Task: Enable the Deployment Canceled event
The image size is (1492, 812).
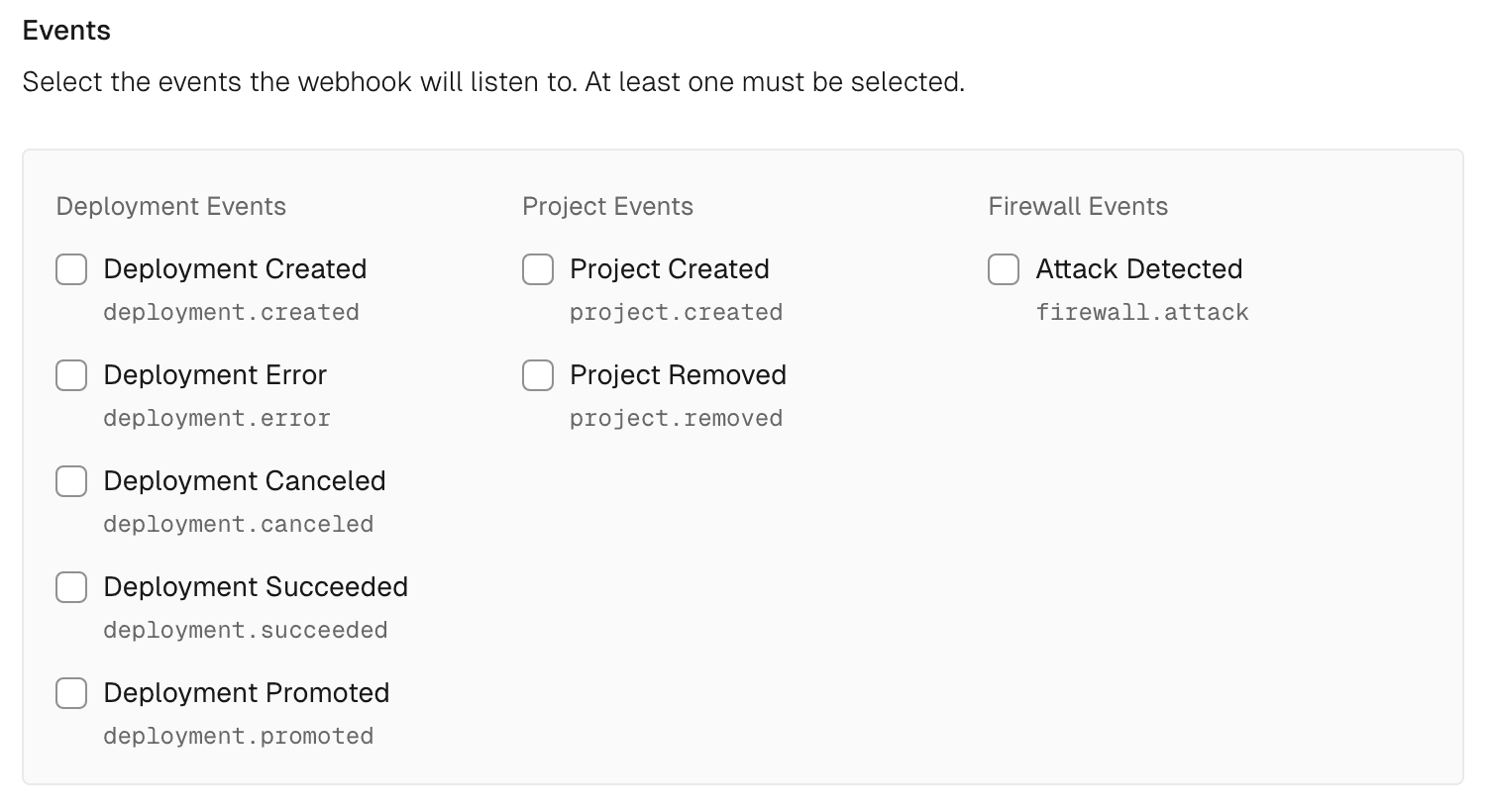Action: pos(70,481)
